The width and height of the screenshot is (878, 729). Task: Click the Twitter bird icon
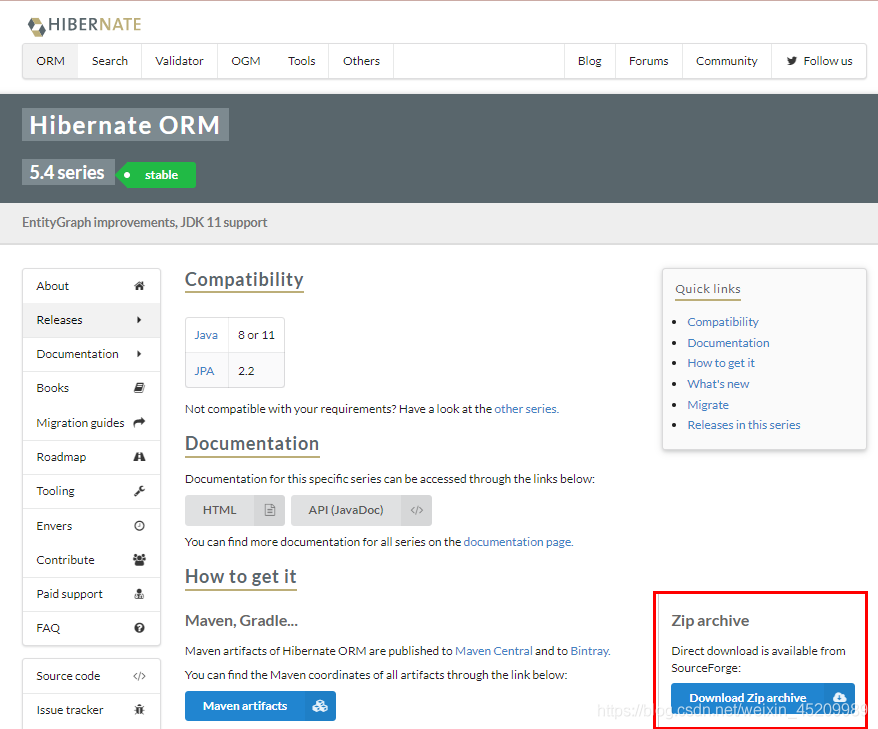click(792, 61)
